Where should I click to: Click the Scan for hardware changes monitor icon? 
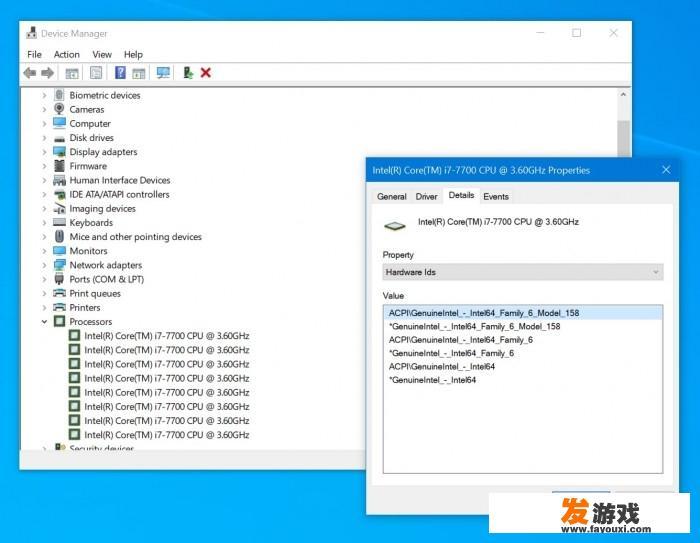163,72
